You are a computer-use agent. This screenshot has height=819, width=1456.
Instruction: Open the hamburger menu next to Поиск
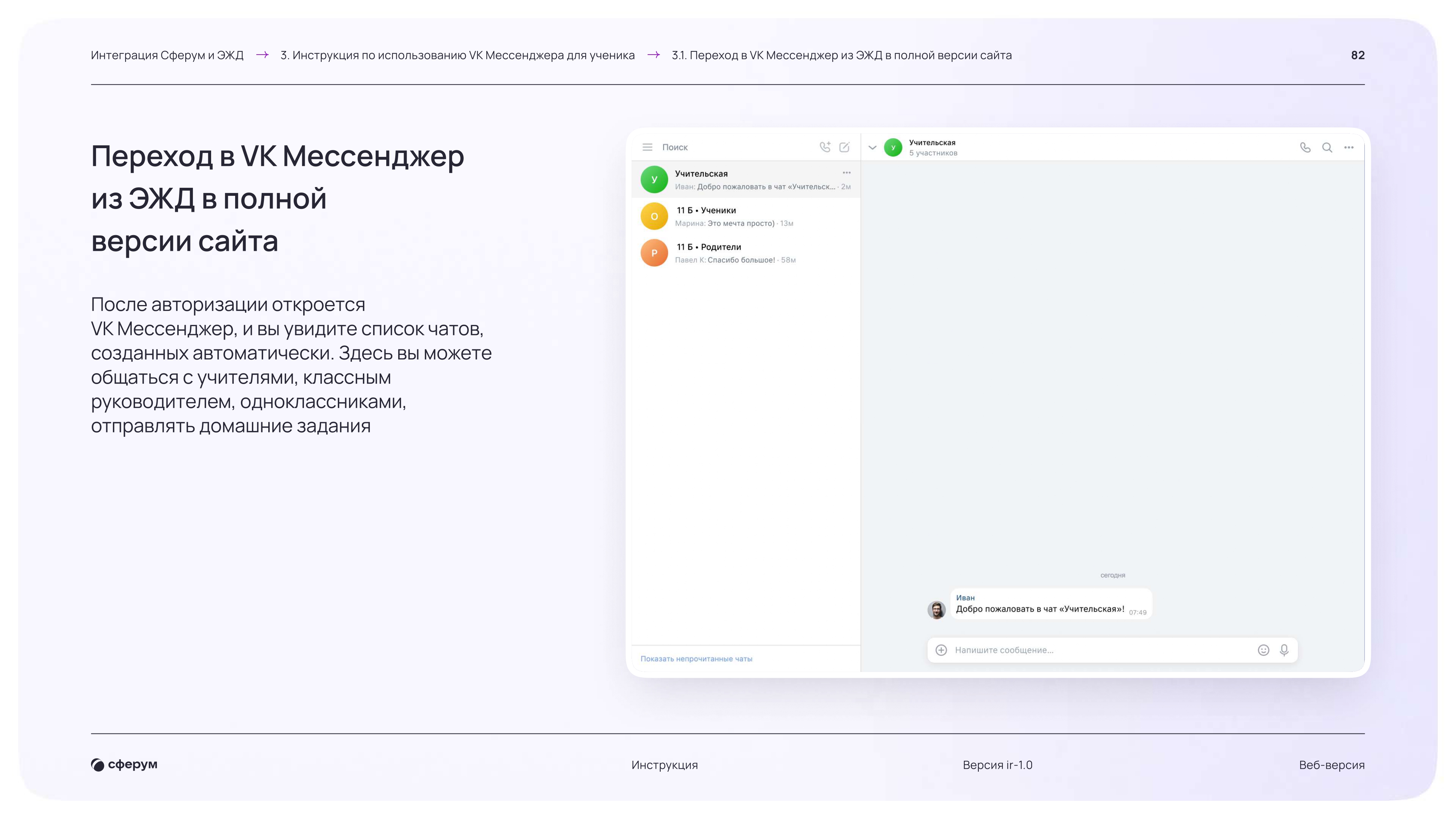tap(647, 147)
